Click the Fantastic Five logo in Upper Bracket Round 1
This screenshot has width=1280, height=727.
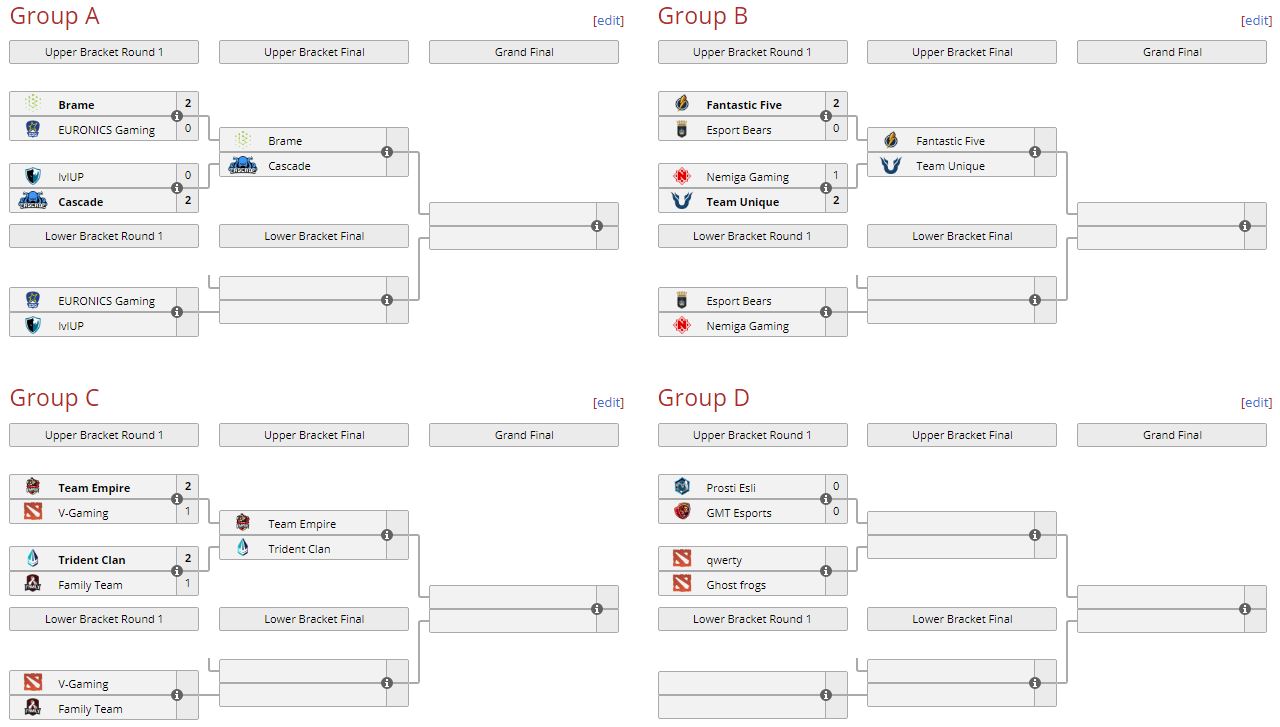click(682, 104)
